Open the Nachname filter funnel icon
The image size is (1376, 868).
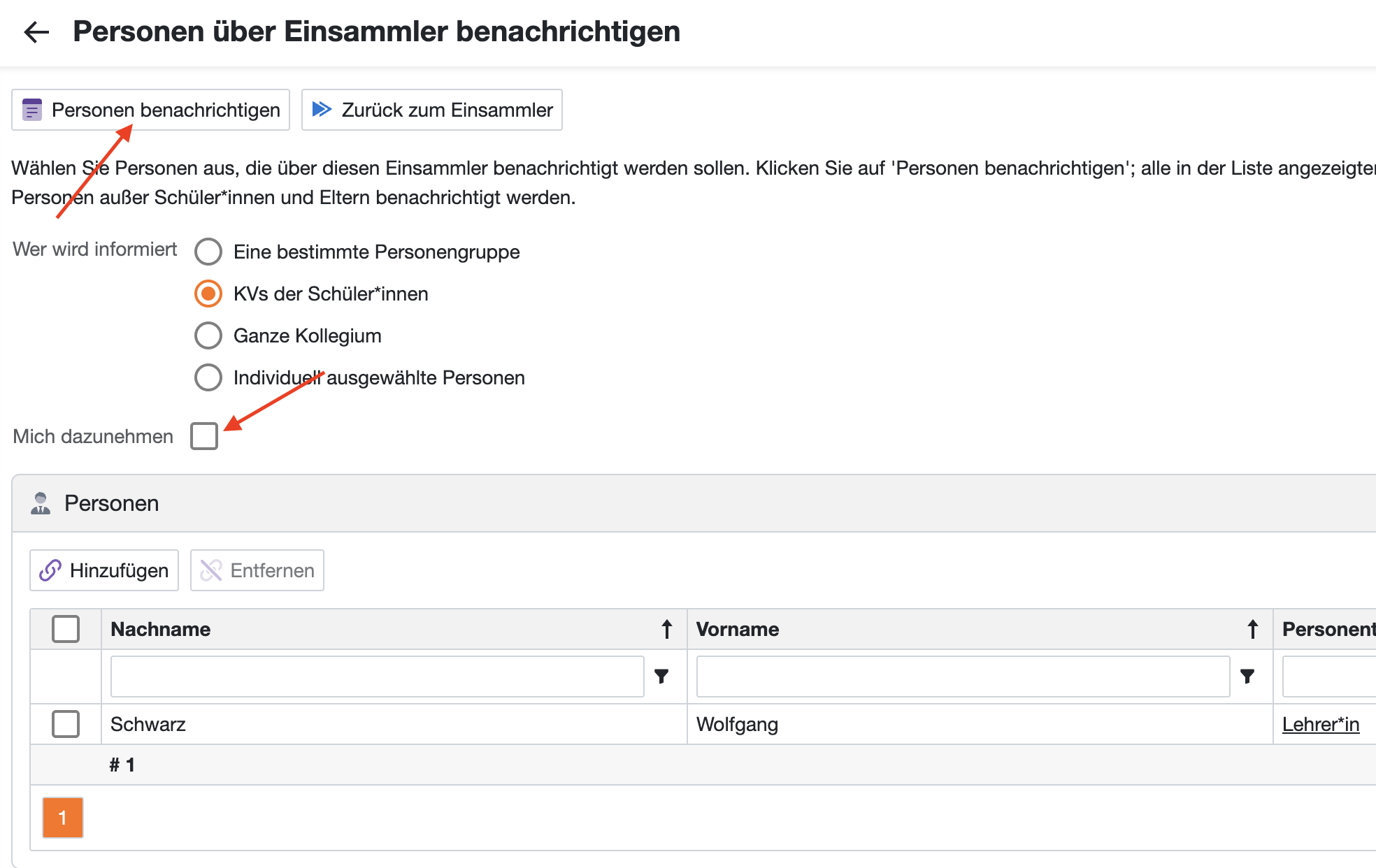click(661, 676)
